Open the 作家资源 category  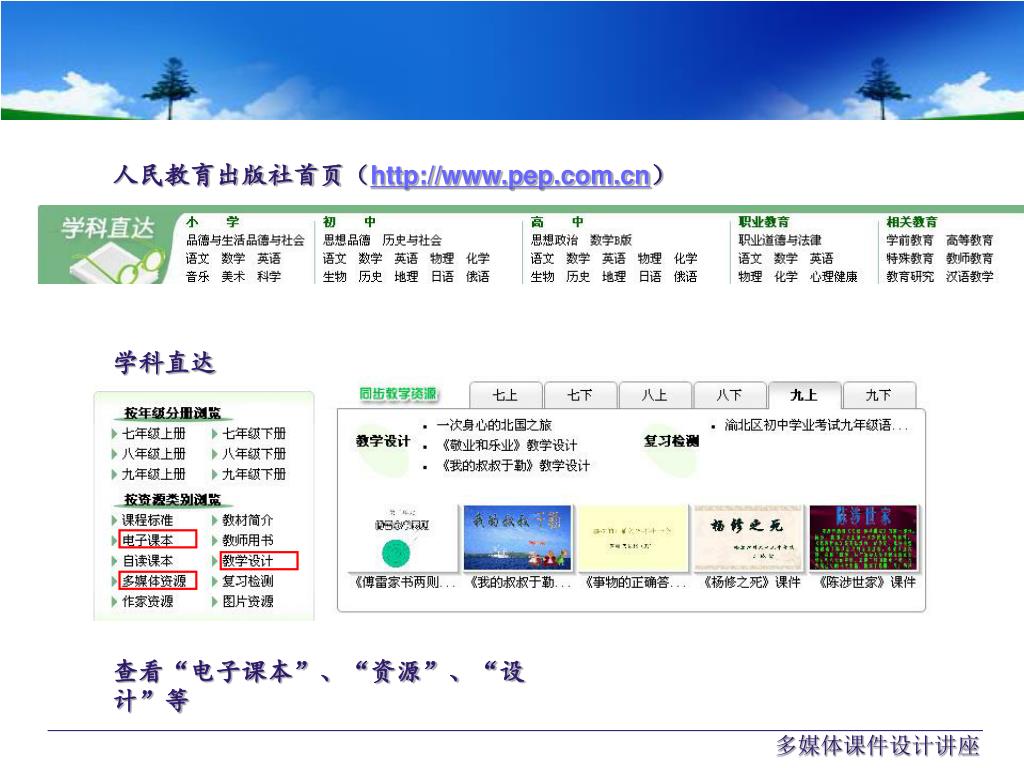[x=148, y=601]
